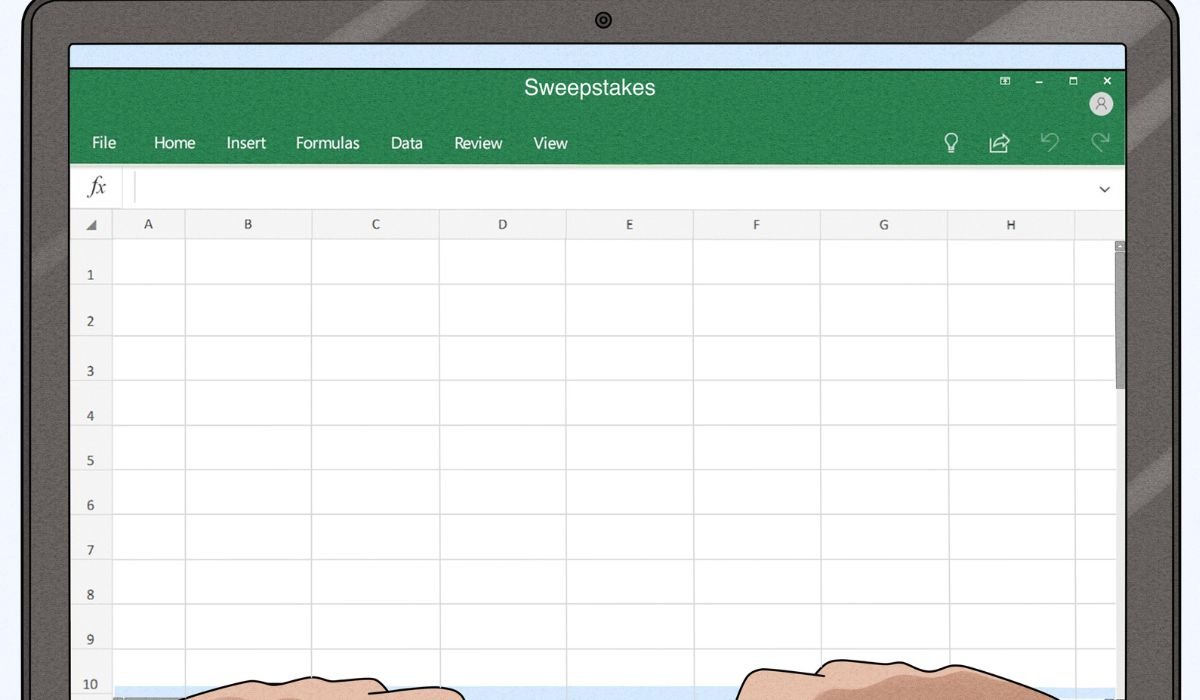Expand the formula bar chevron
Viewport: 1200px width, 700px height.
coord(1104,189)
